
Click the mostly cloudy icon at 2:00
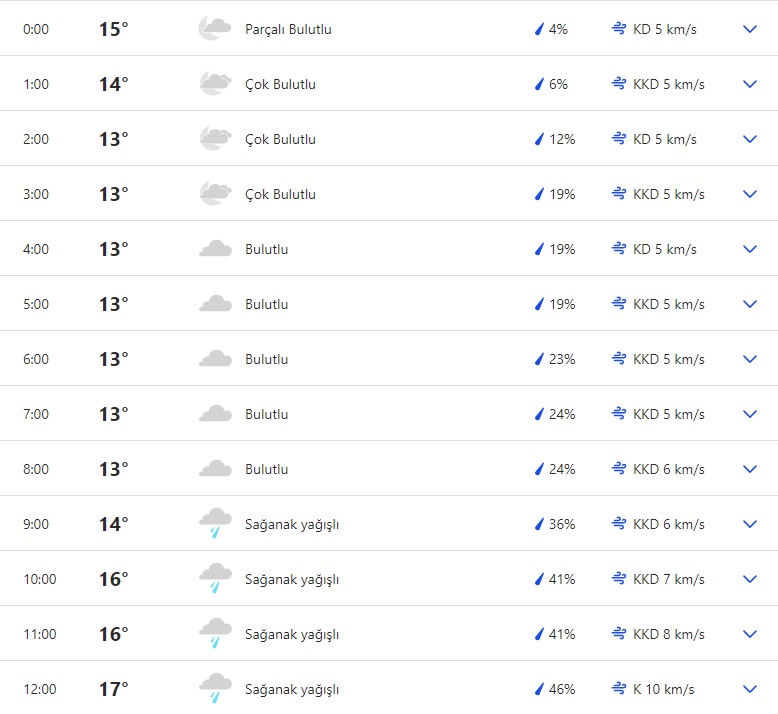pyautogui.click(x=215, y=139)
